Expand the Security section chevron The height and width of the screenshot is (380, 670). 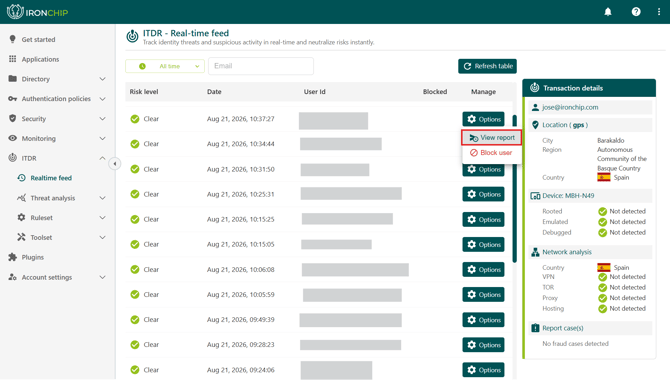(x=103, y=118)
